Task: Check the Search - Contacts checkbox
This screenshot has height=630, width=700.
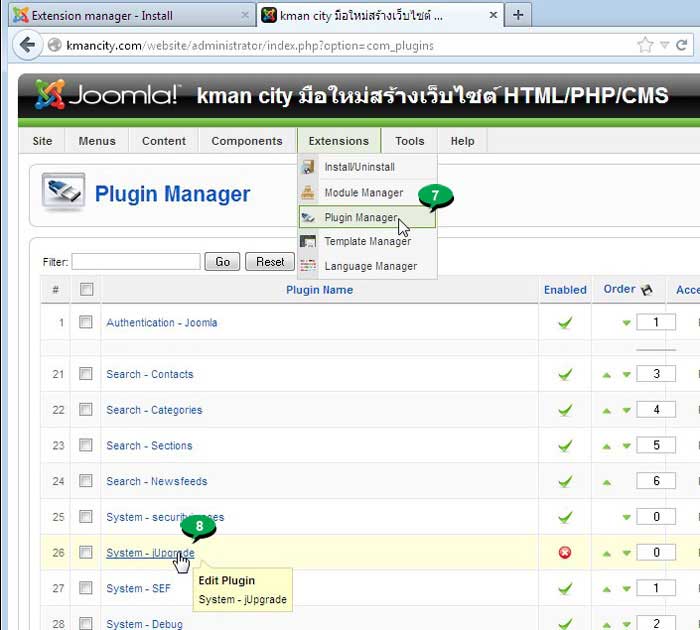Action: tap(86, 373)
